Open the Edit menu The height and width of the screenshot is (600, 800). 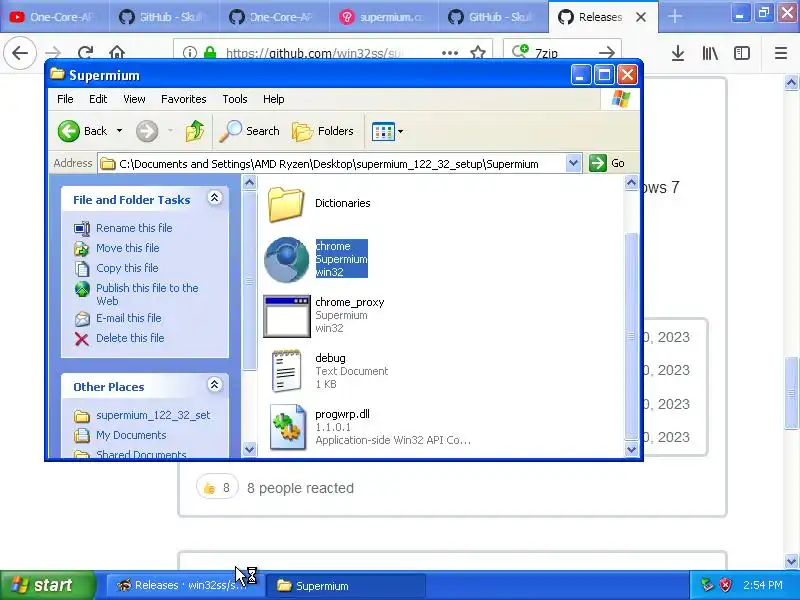click(98, 99)
